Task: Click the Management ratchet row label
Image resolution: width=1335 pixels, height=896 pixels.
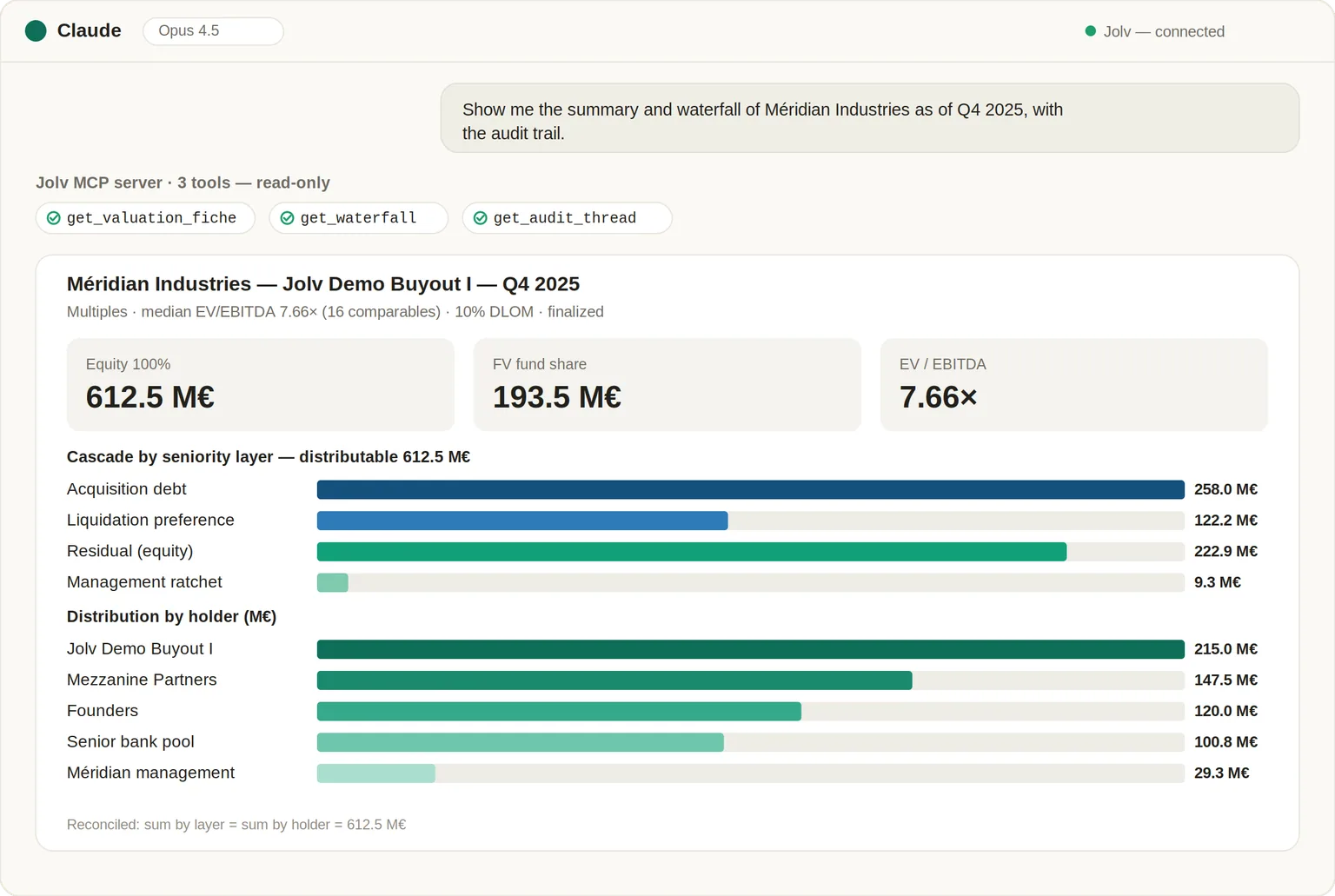Action: pyautogui.click(x=144, y=582)
